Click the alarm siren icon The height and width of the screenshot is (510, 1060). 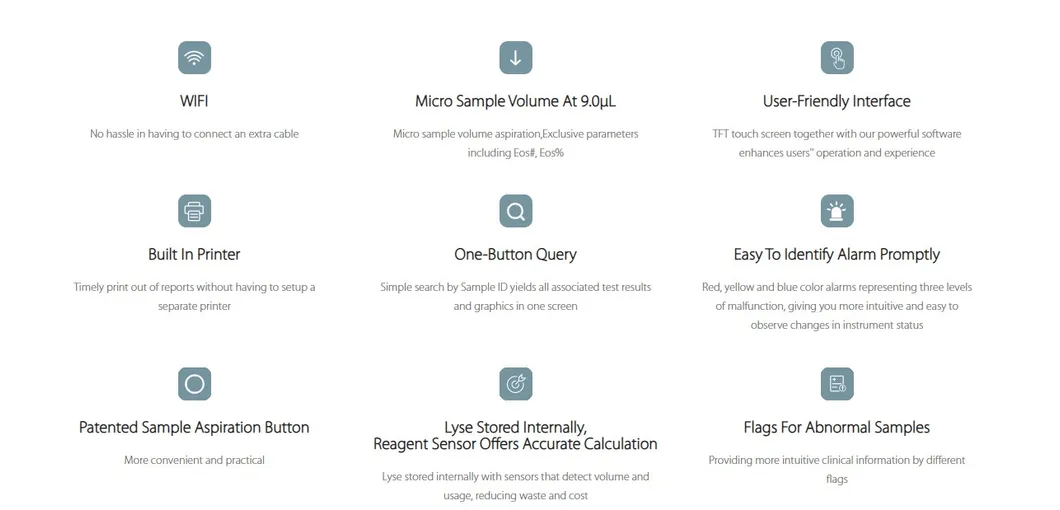tap(836, 211)
